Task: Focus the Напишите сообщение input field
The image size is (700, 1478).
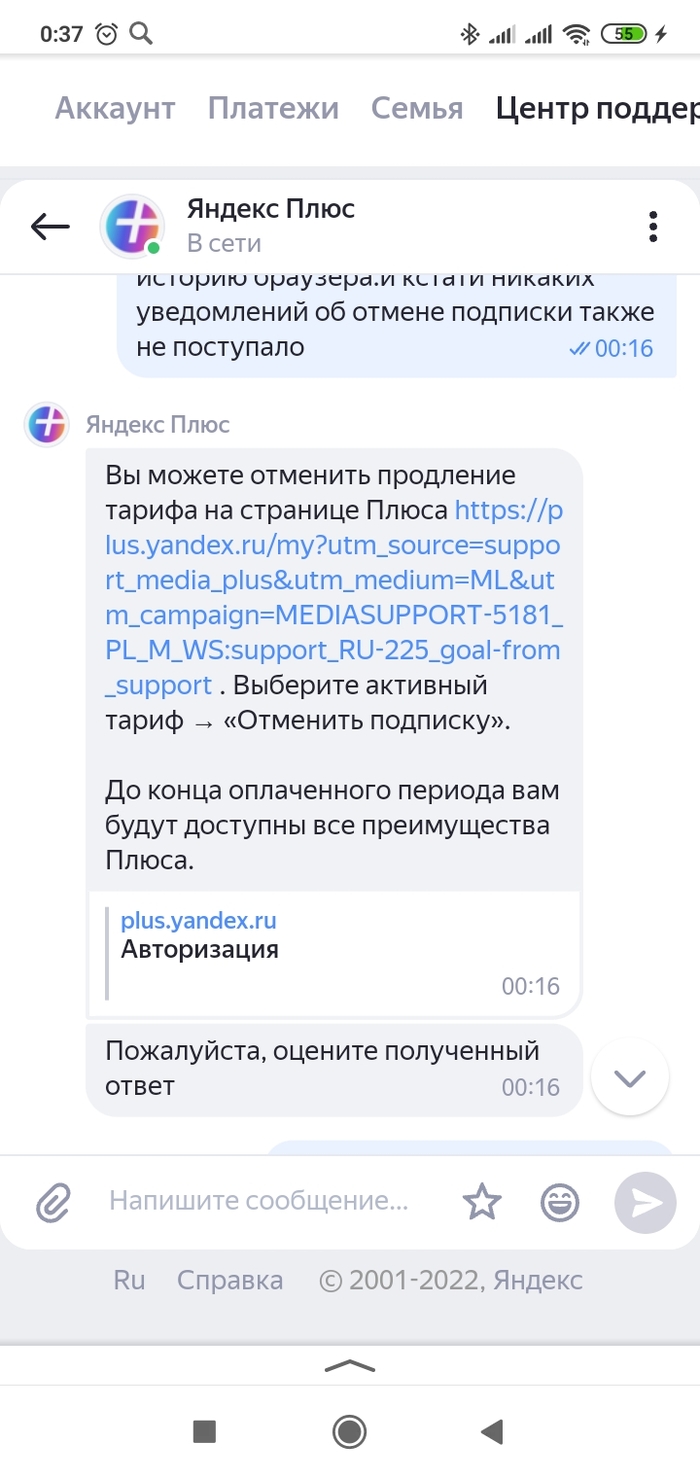Action: click(x=258, y=1201)
